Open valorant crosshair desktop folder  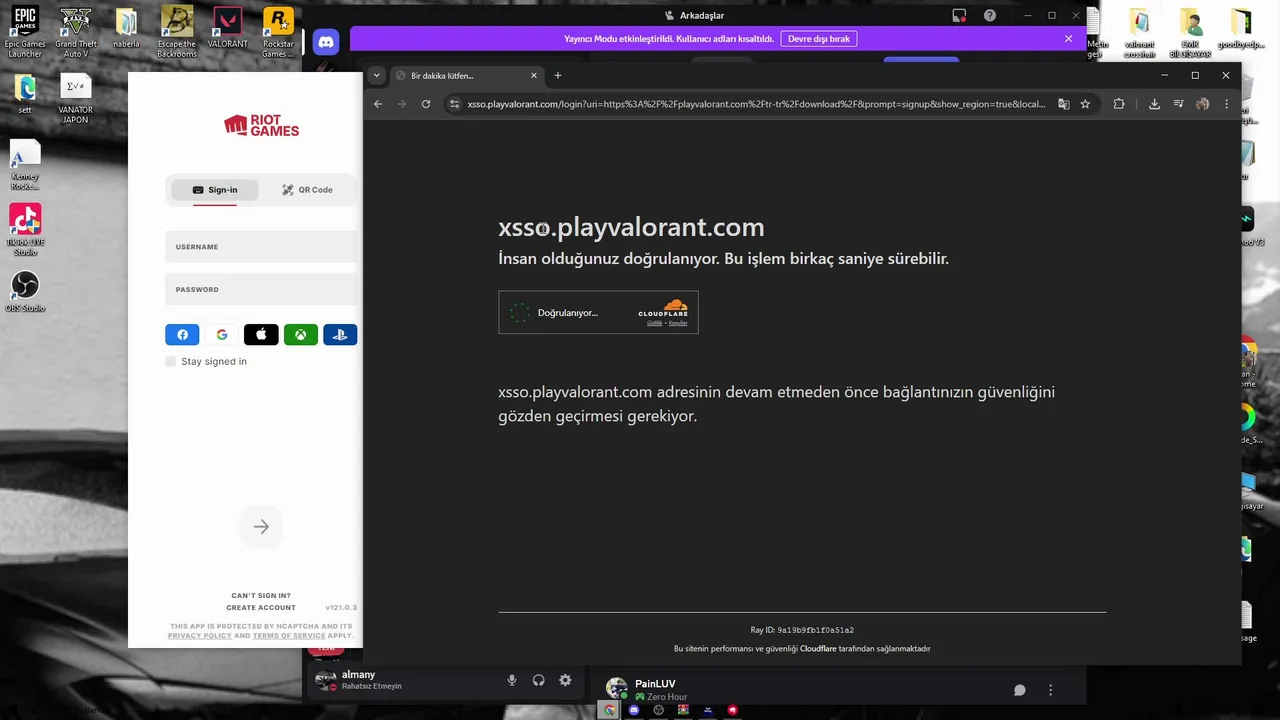point(1139,33)
